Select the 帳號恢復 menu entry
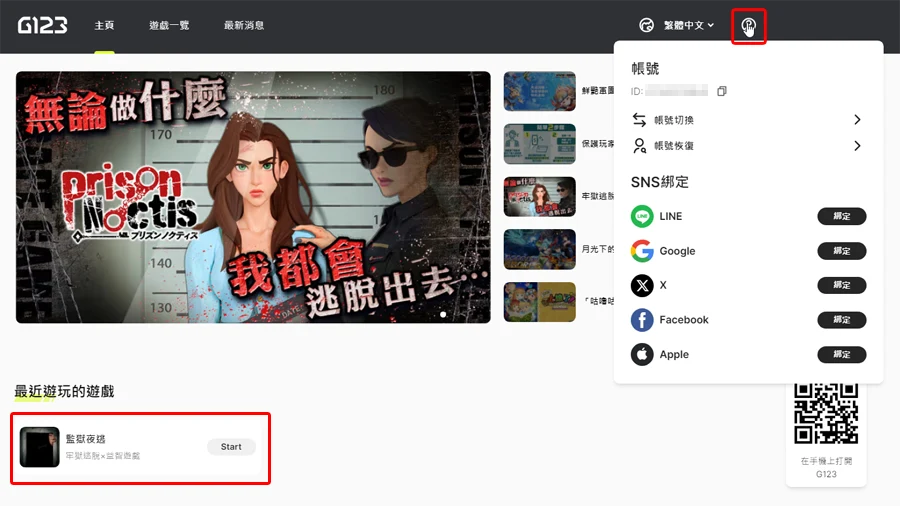Screen dimensions: 900x506 point(748,146)
